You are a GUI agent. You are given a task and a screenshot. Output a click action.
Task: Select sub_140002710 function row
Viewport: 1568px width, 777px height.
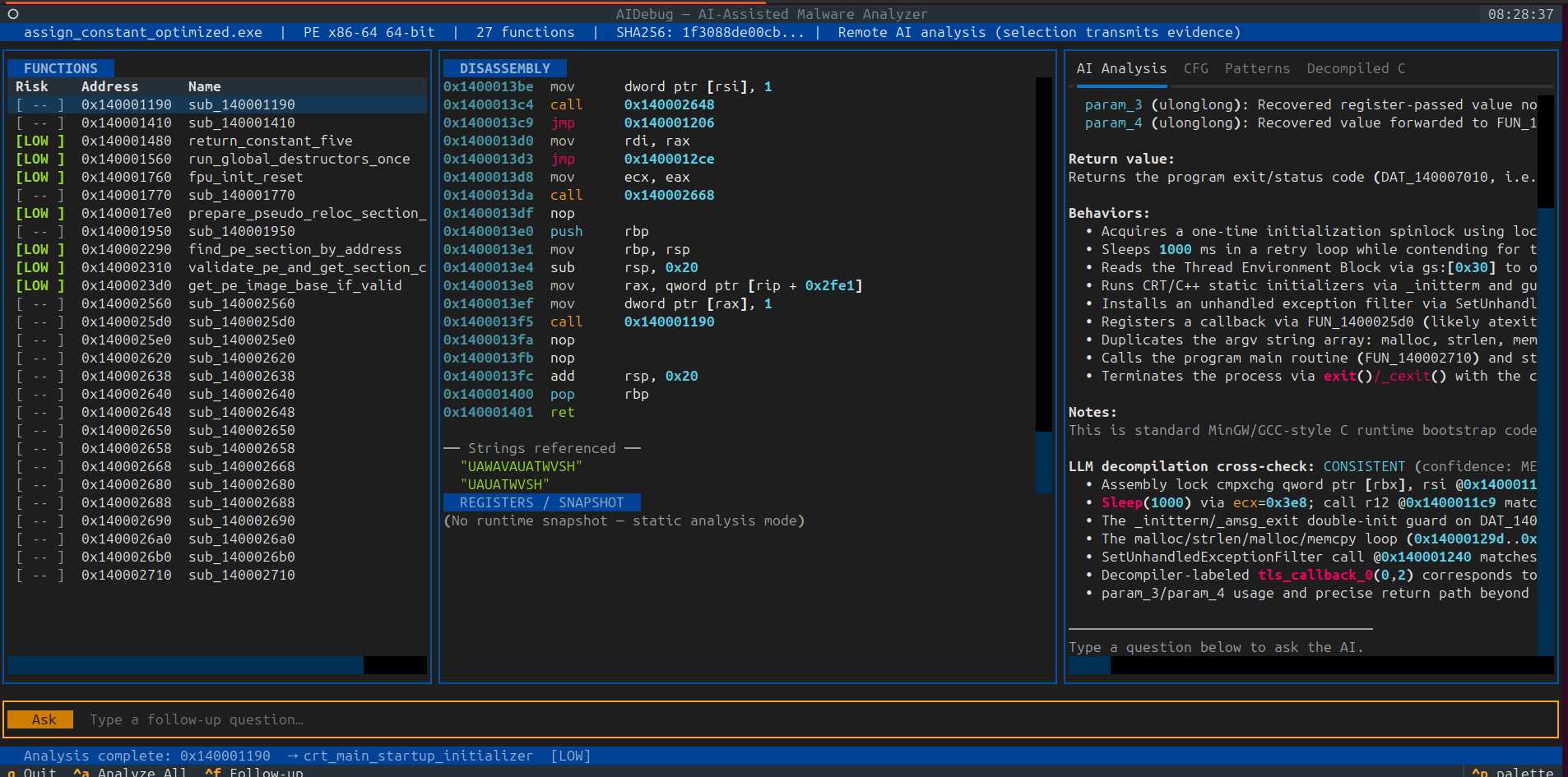point(217,575)
